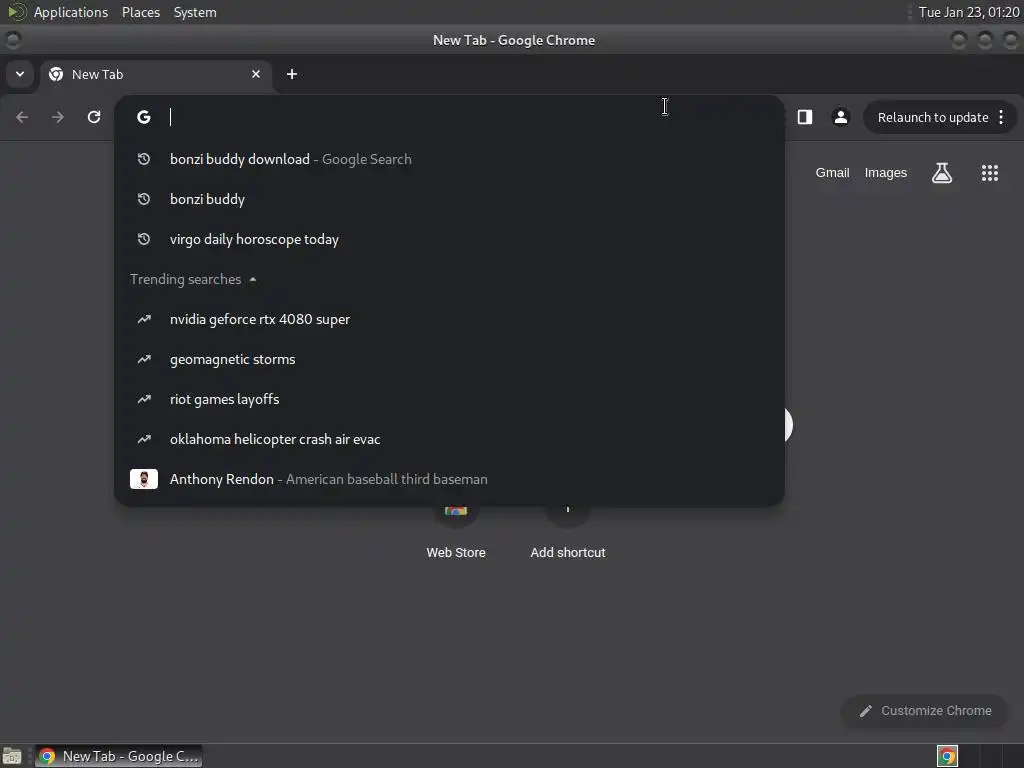Click history clock icon beside 'bonzi buddy'
Viewport: 1024px width, 768px height.
click(x=144, y=199)
